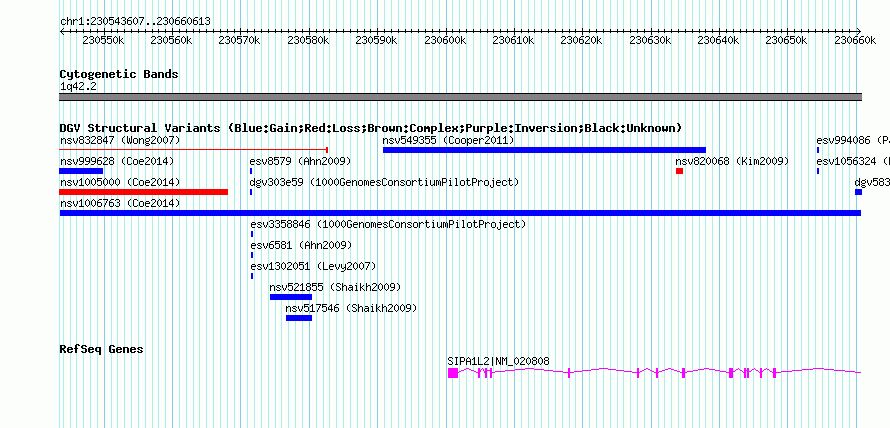
Task: Click the 230620k ruler tick label
Action: tap(581, 40)
